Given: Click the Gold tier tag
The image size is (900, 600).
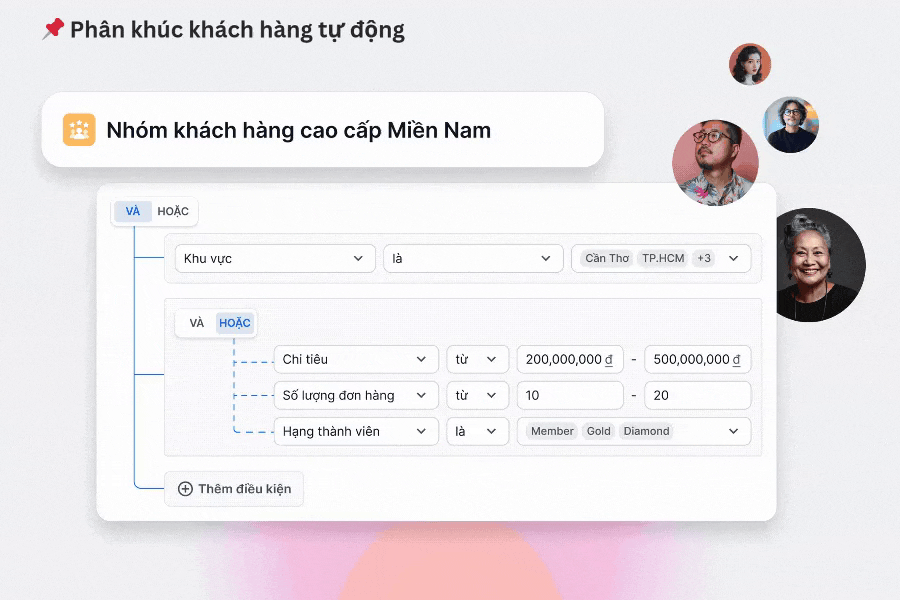Looking at the screenshot, I should 598,431.
